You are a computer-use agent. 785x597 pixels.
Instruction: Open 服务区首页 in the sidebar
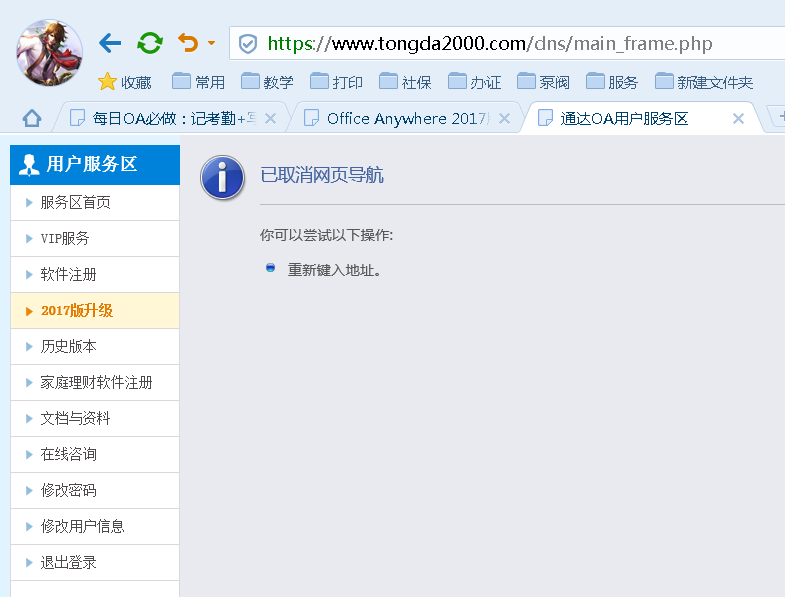pos(76,203)
